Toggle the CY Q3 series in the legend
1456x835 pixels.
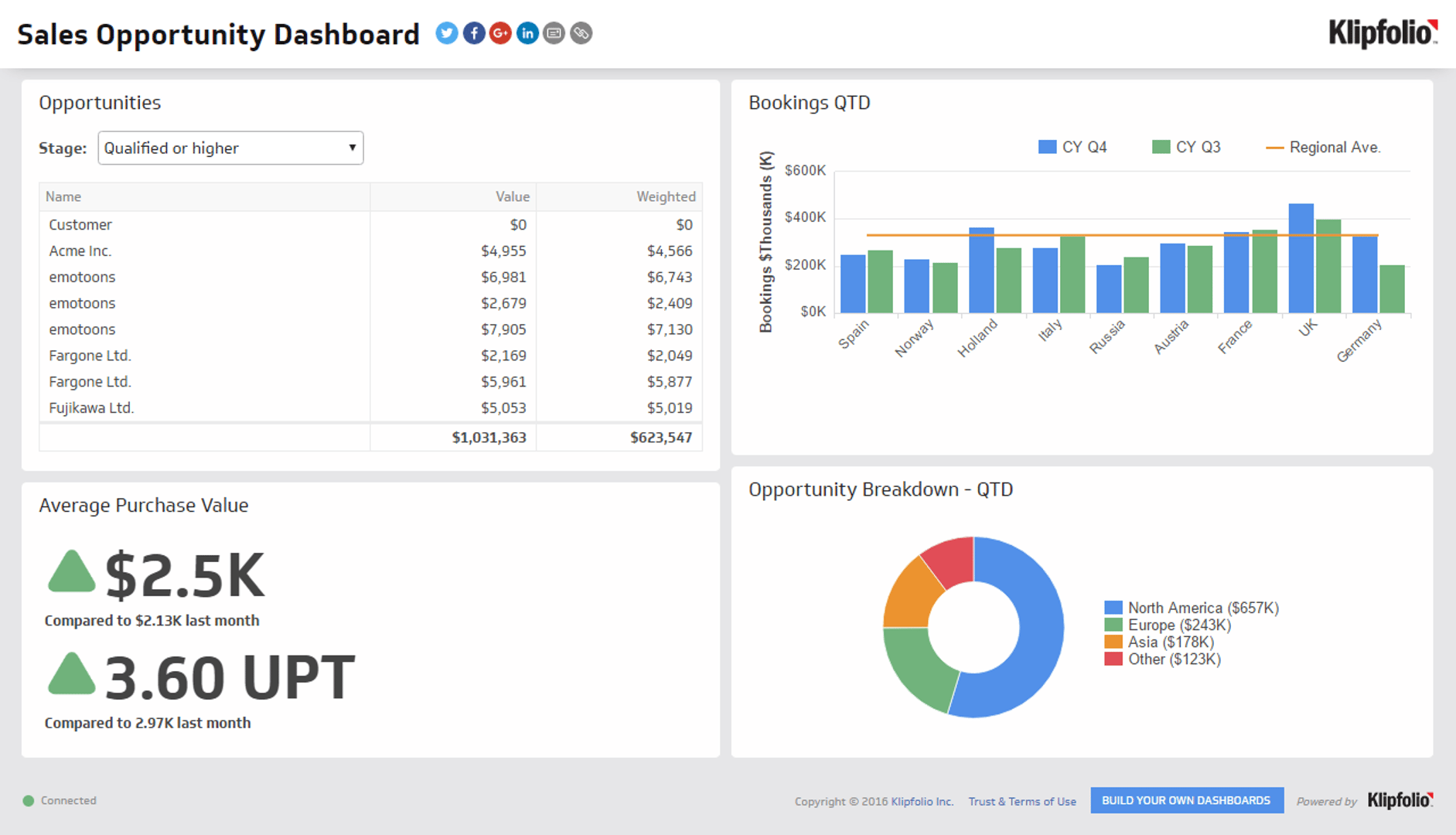[1186, 146]
